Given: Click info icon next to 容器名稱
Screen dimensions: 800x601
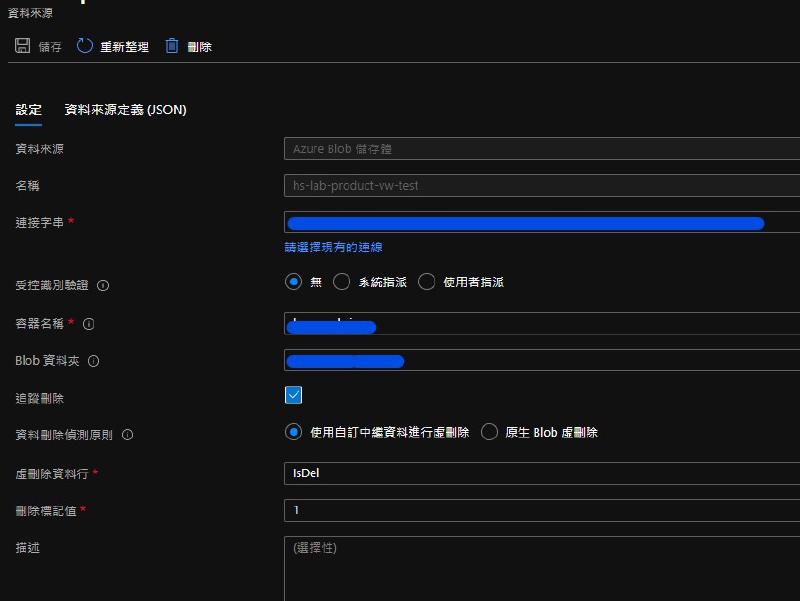Looking at the screenshot, I should point(89,324).
